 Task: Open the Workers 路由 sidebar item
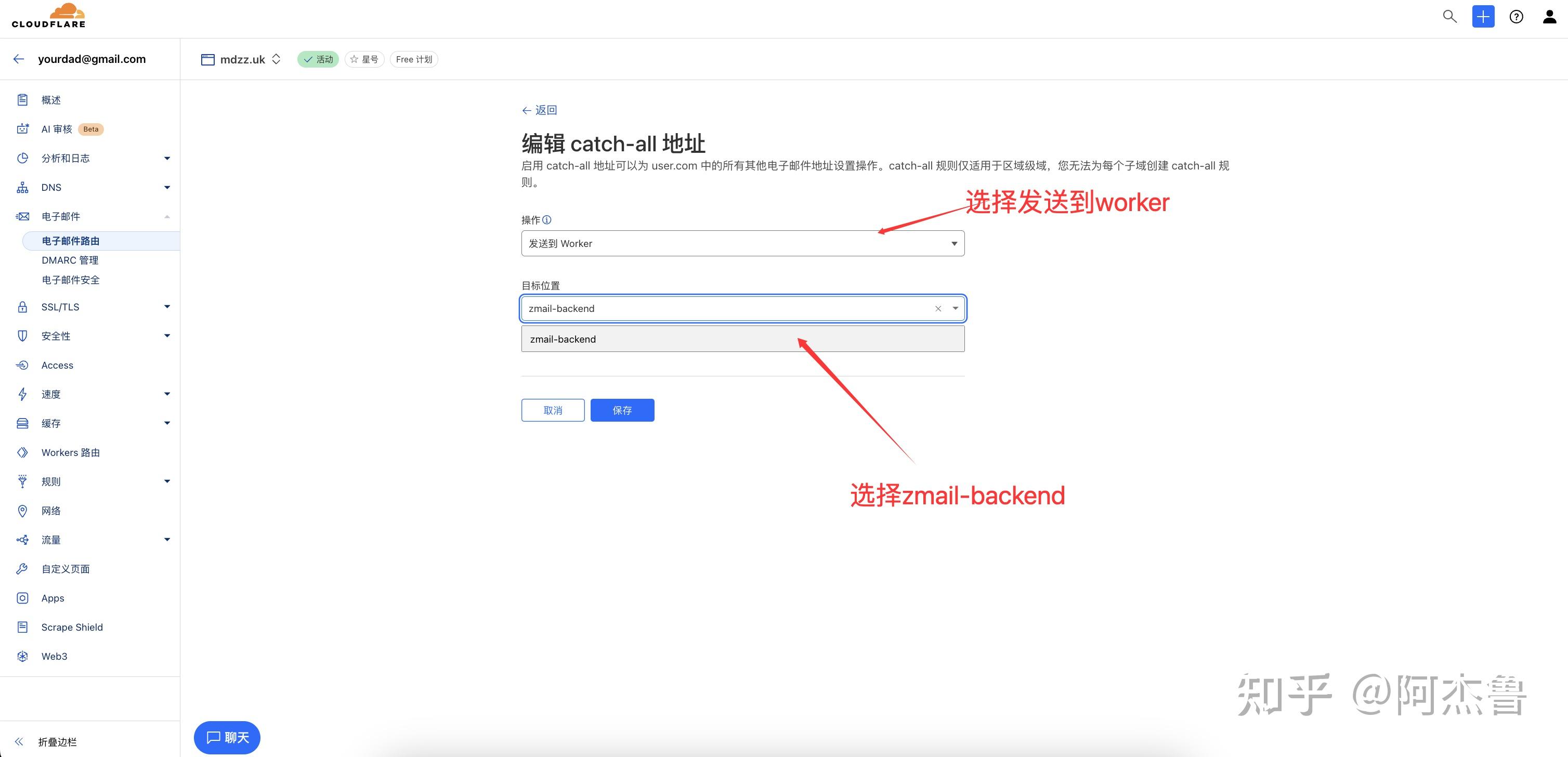(70, 452)
